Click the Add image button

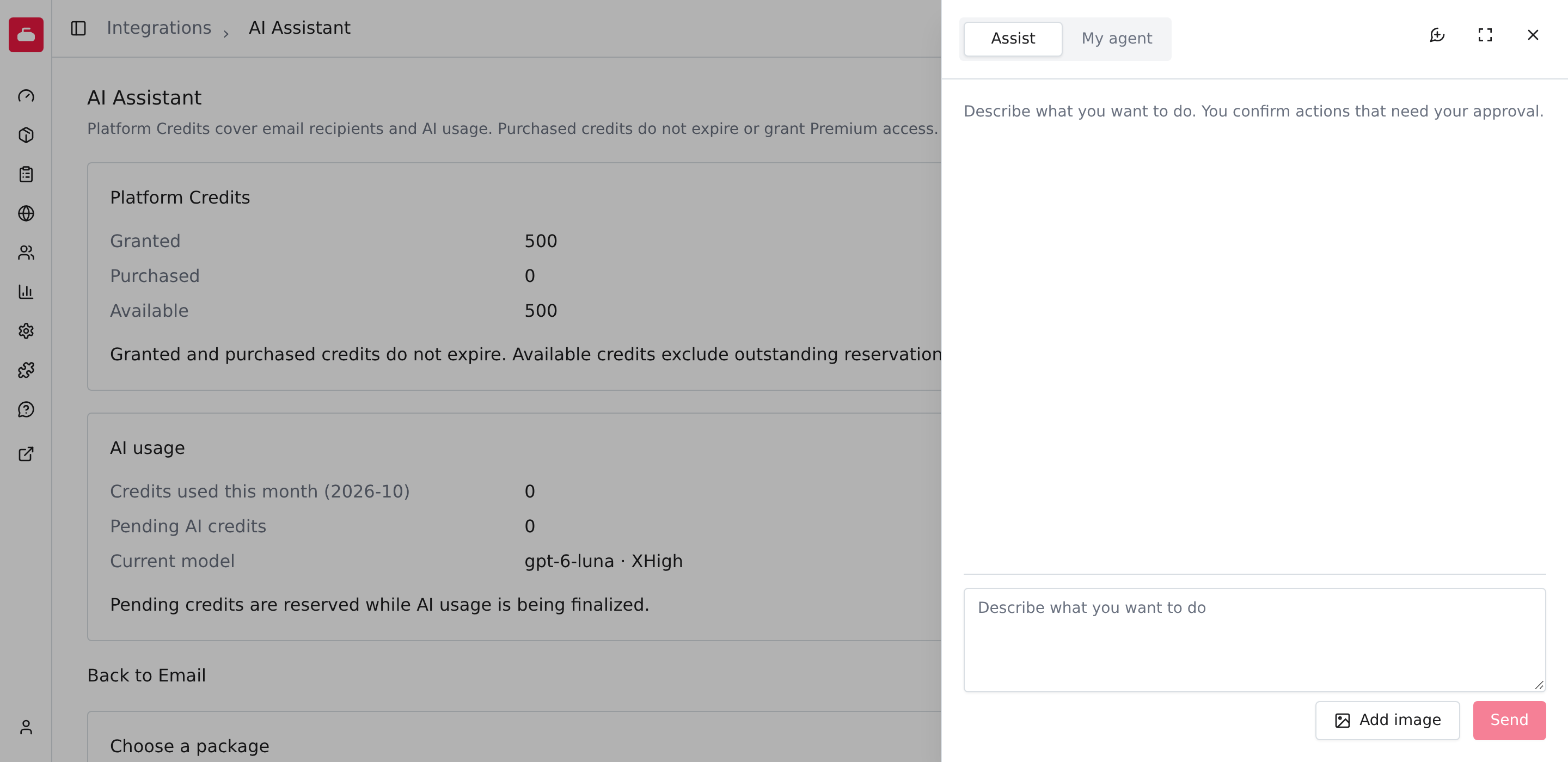(1387, 720)
